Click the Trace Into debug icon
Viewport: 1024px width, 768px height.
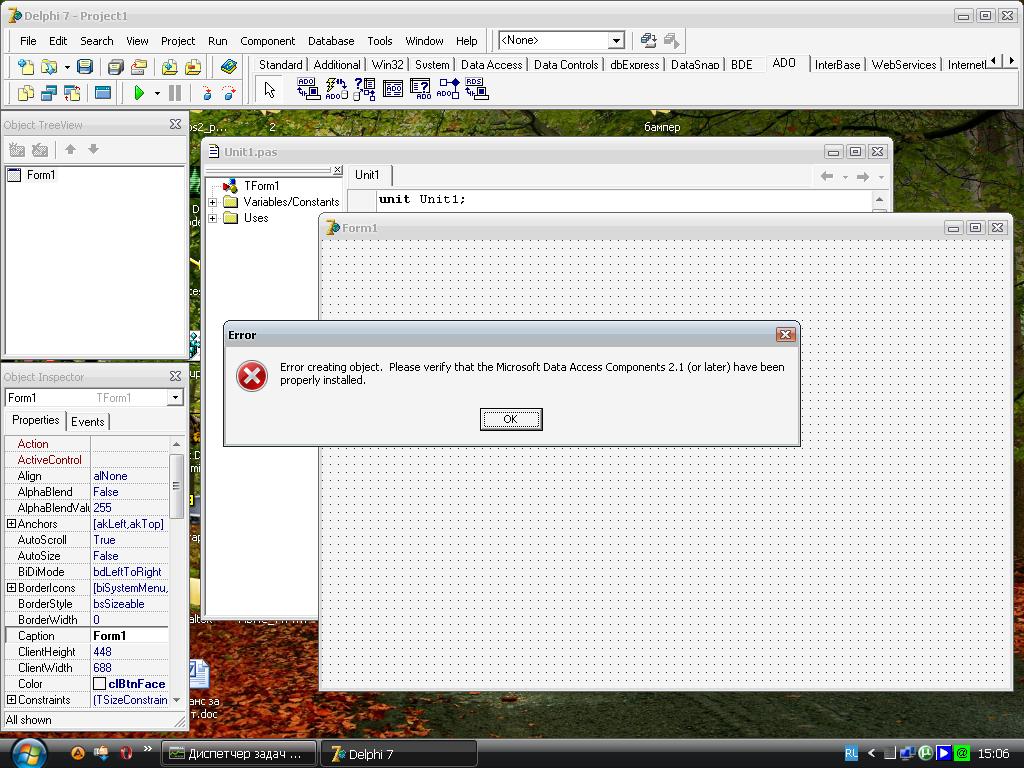pos(206,93)
